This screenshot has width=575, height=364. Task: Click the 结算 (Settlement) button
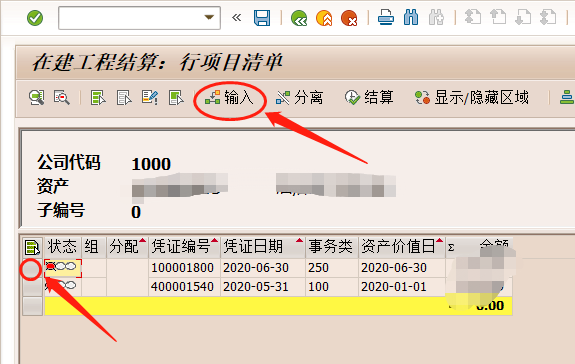click(369, 98)
